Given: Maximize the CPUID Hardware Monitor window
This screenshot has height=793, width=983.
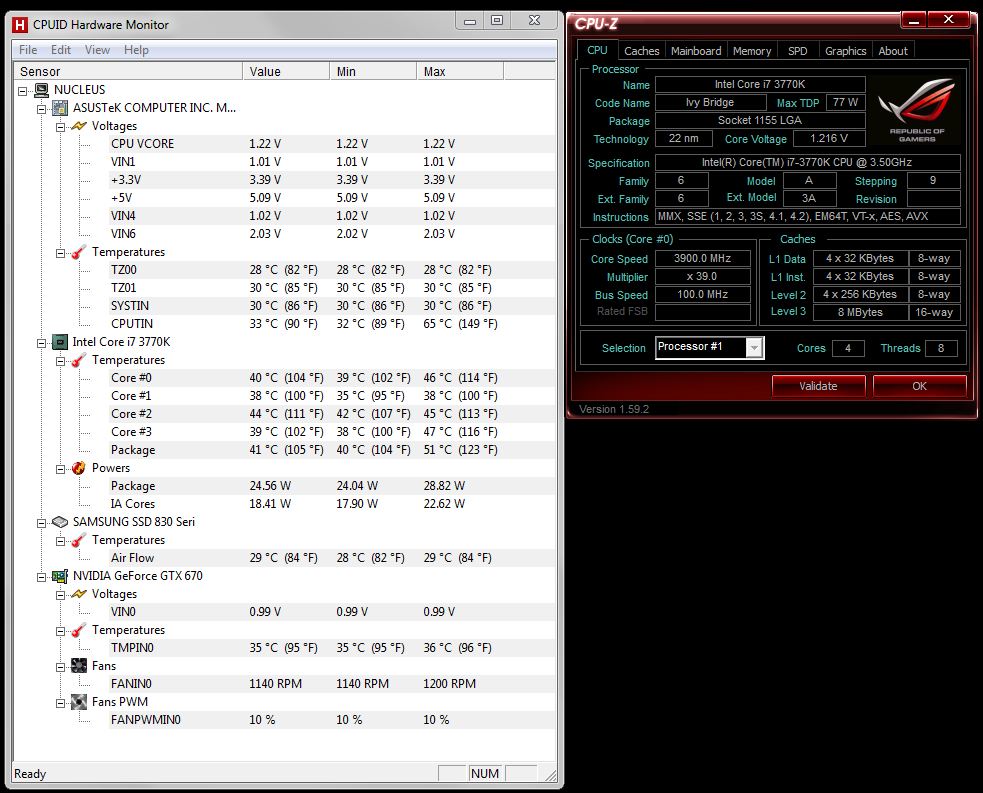Looking at the screenshot, I should 497,21.
